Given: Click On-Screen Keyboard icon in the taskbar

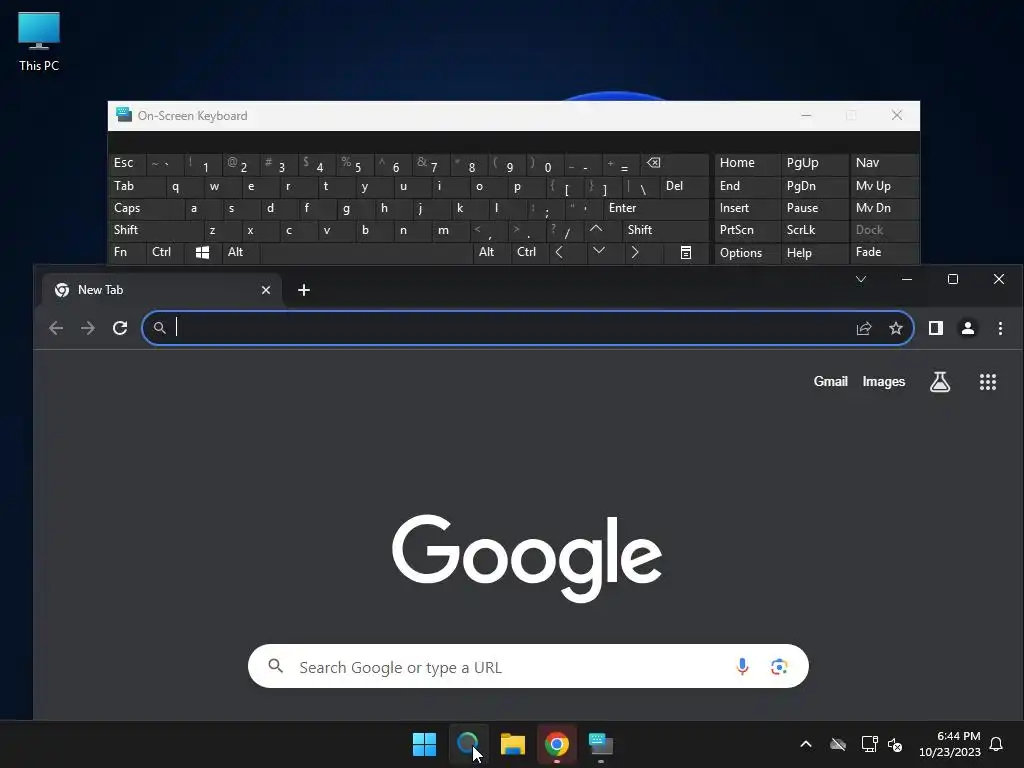Looking at the screenshot, I should point(601,744).
